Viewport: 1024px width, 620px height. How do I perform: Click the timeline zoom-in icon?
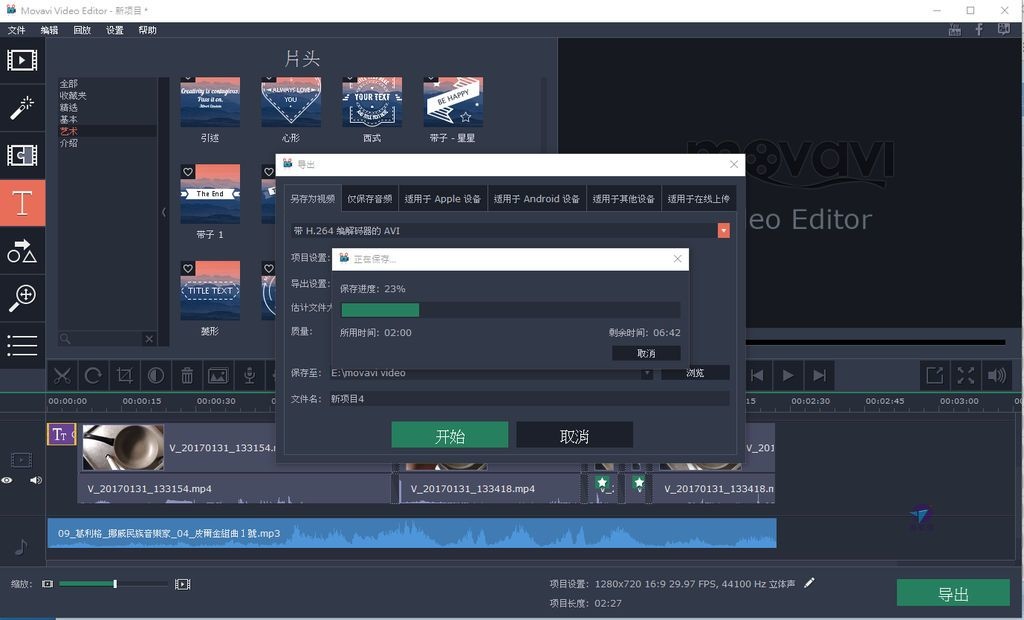(182, 584)
